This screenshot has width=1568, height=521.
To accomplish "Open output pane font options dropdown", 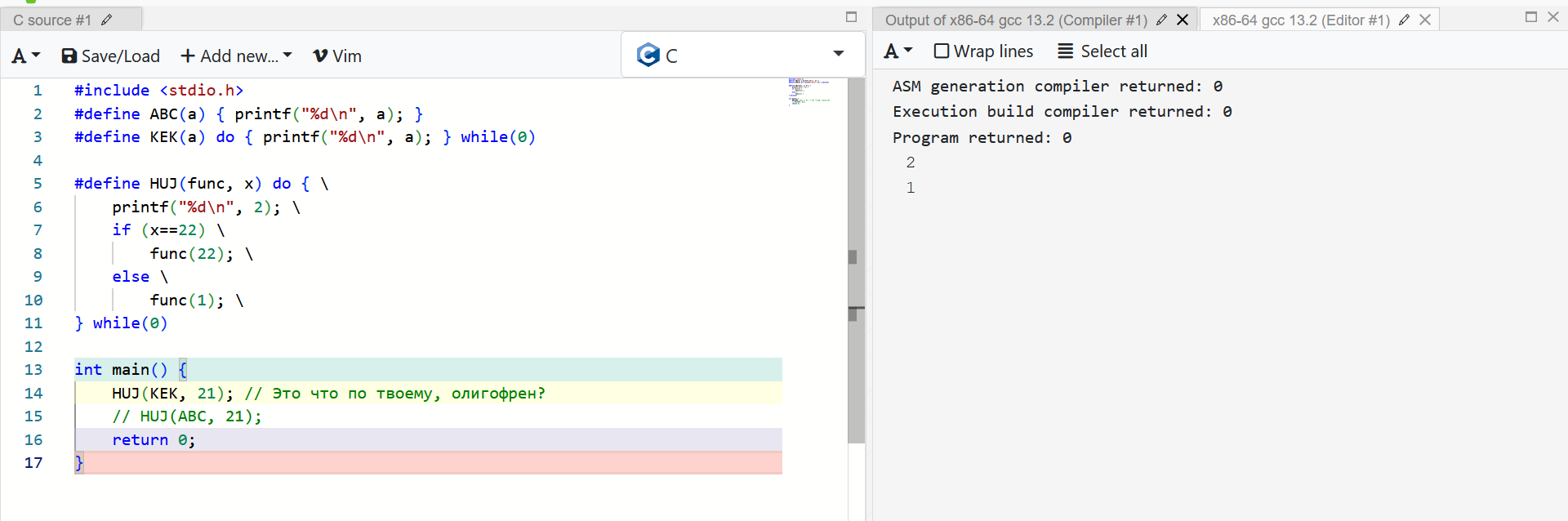I will (x=898, y=51).
